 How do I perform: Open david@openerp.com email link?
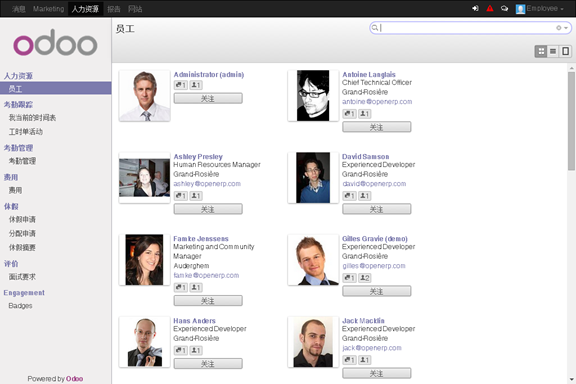(x=374, y=184)
